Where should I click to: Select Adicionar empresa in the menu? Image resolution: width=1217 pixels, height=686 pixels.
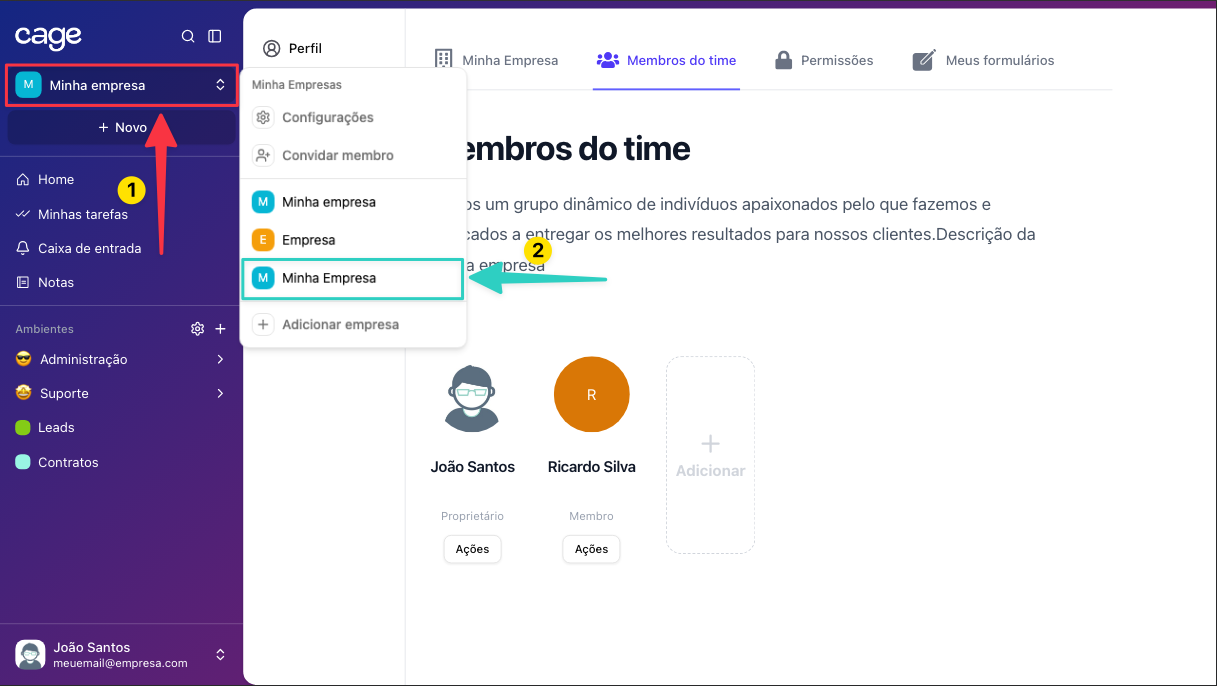340,324
